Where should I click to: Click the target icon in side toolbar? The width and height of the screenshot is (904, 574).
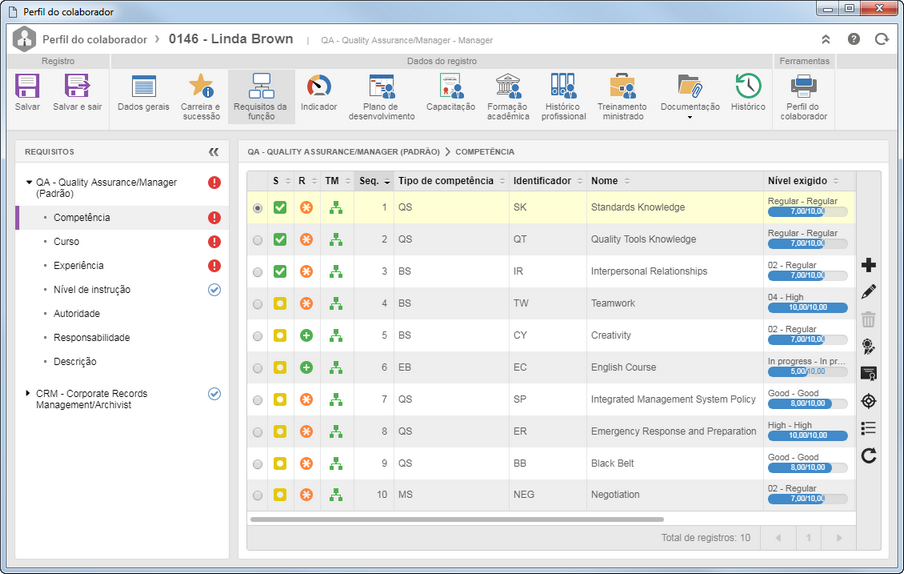(868, 401)
